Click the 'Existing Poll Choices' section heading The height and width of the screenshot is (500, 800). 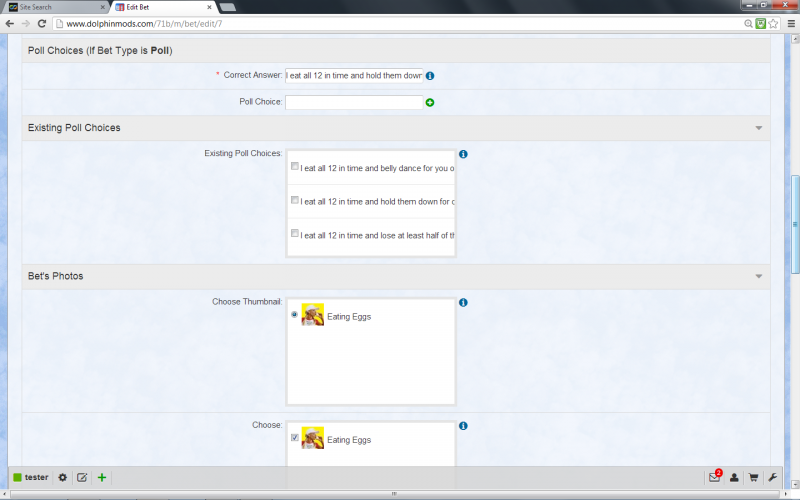coord(74,128)
